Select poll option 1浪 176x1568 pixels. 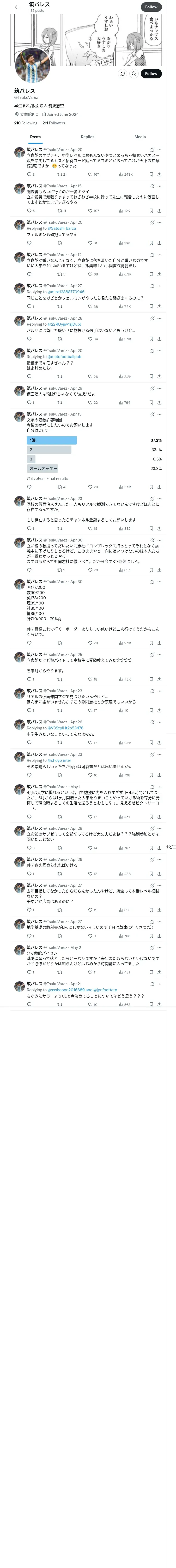point(52,440)
